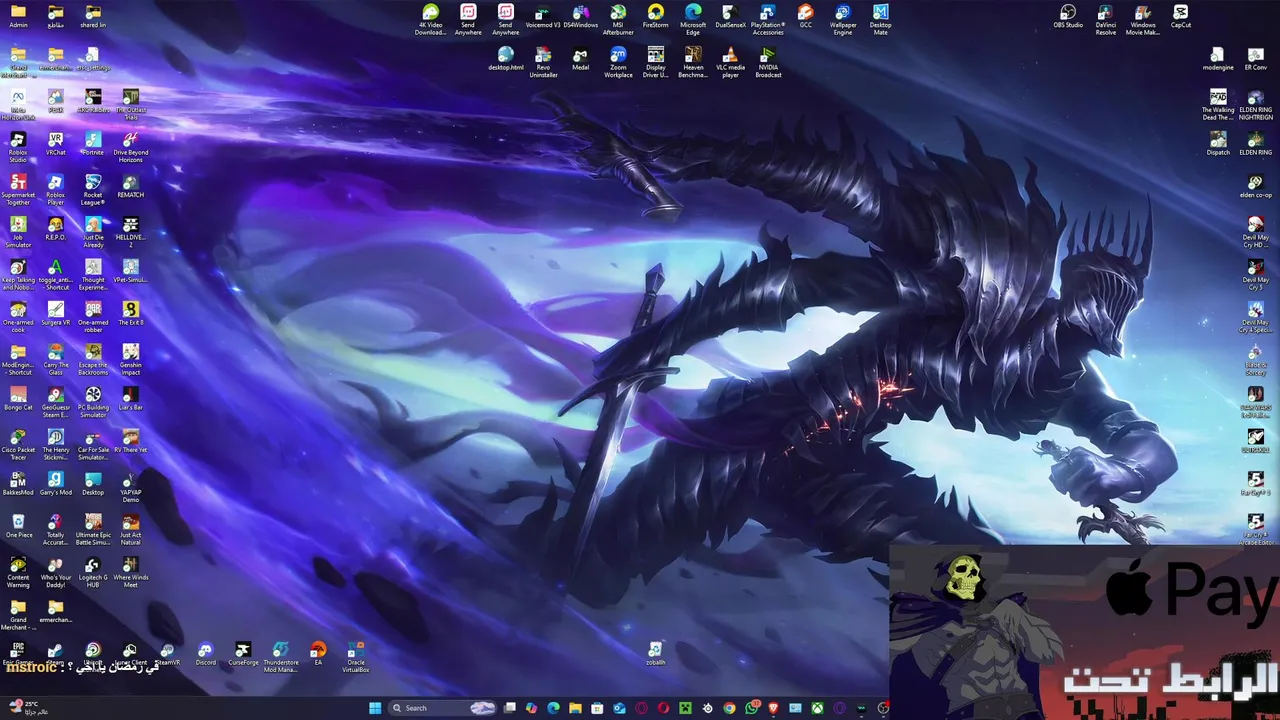The height and width of the screenshot is (720, 1280).
Task: Open File Explorer from taskbar
Action: pos(575,708)
